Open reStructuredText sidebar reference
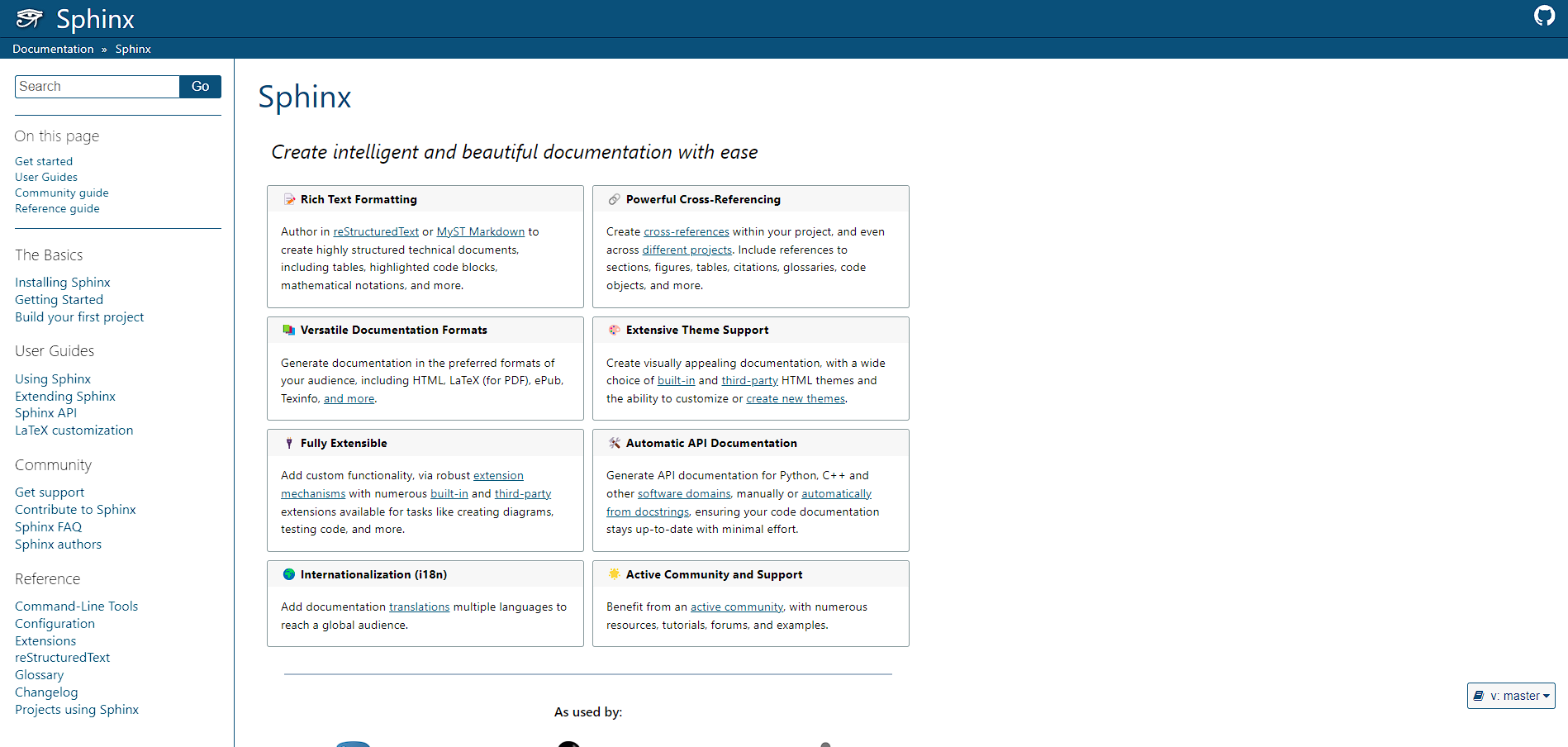1568x747 pixels. pyautogui.click(x=63, y=658)
